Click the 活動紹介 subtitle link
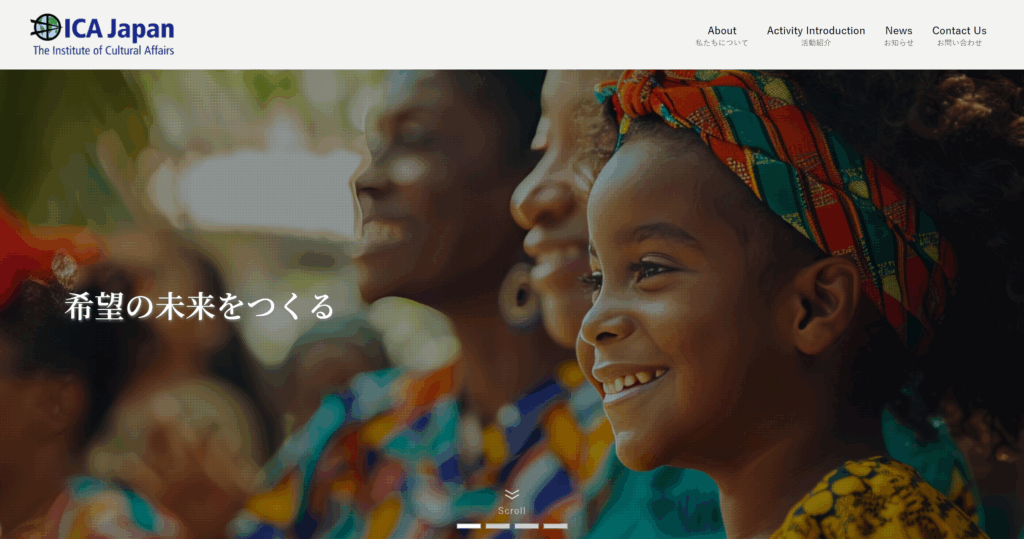This screenshot has height=539, width=1024. click(816, 43)
